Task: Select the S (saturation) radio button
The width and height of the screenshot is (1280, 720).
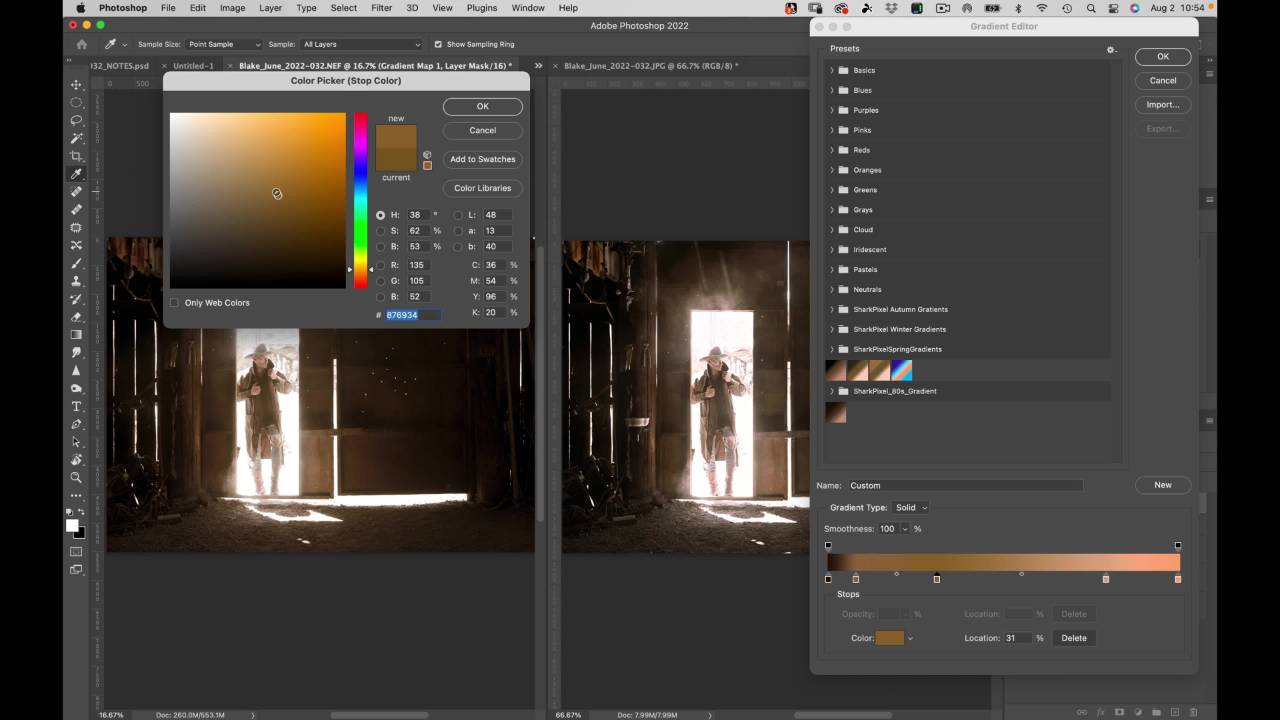Action: click(380, 231)
